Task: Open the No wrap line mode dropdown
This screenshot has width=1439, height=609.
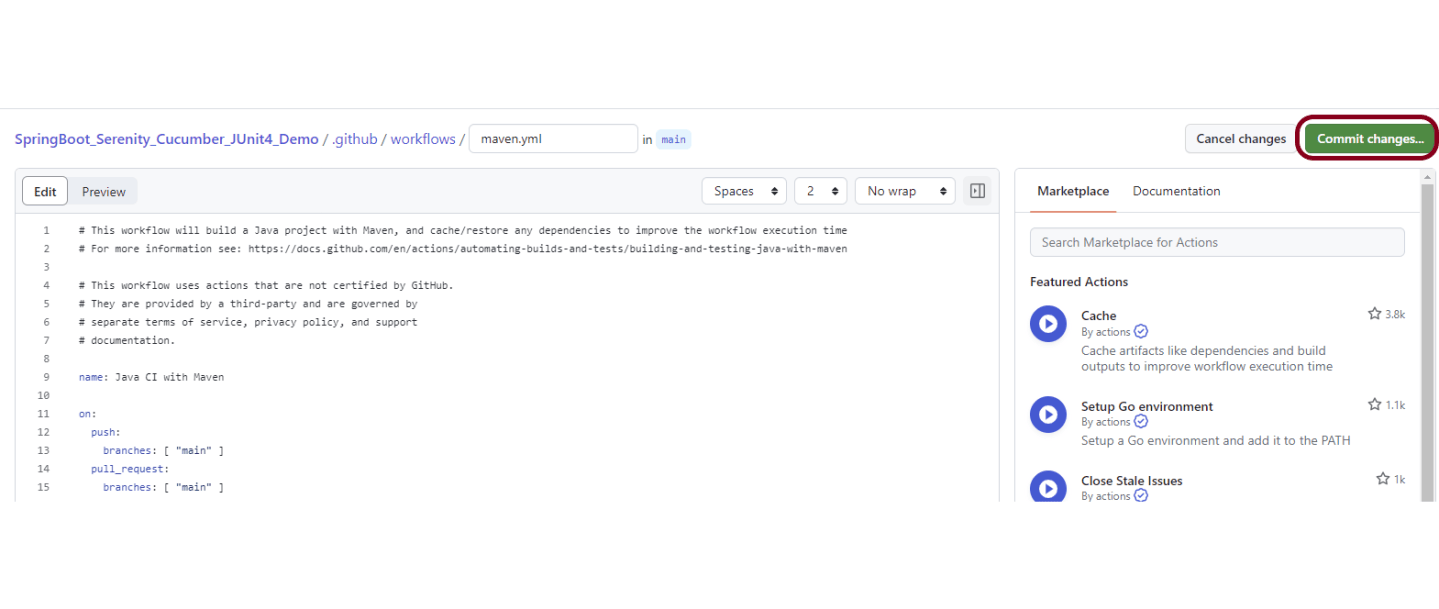Action: (x=905, y=191)
